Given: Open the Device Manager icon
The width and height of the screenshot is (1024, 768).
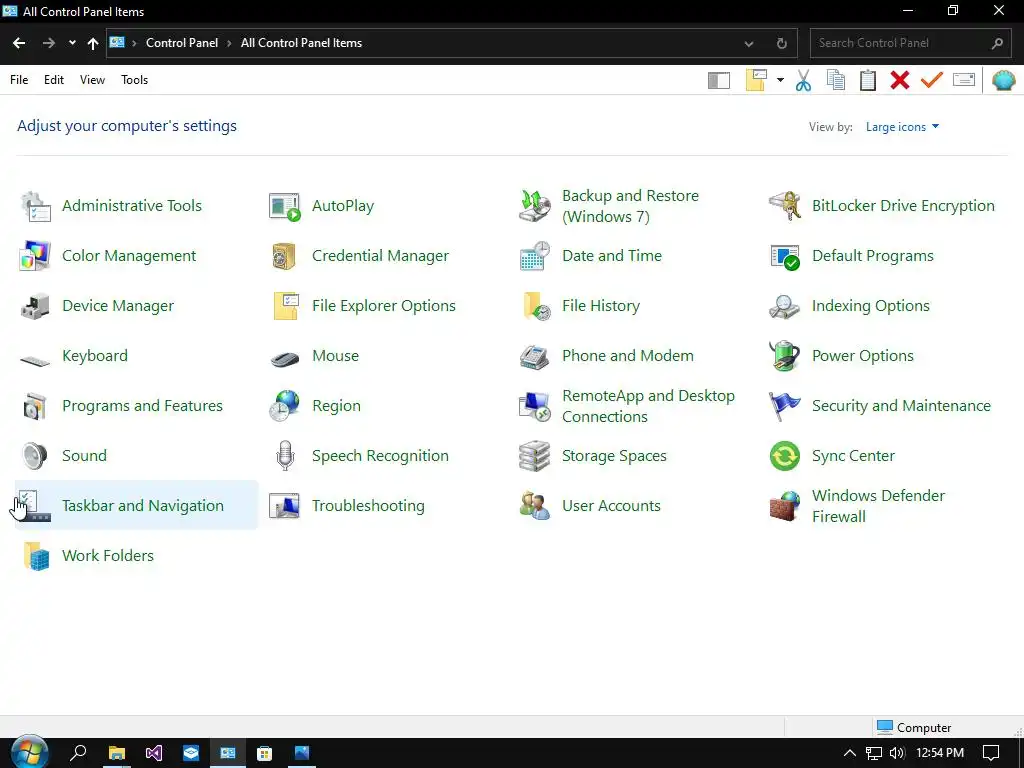Looking at the screenshot, I should click(x=35, y=306).
